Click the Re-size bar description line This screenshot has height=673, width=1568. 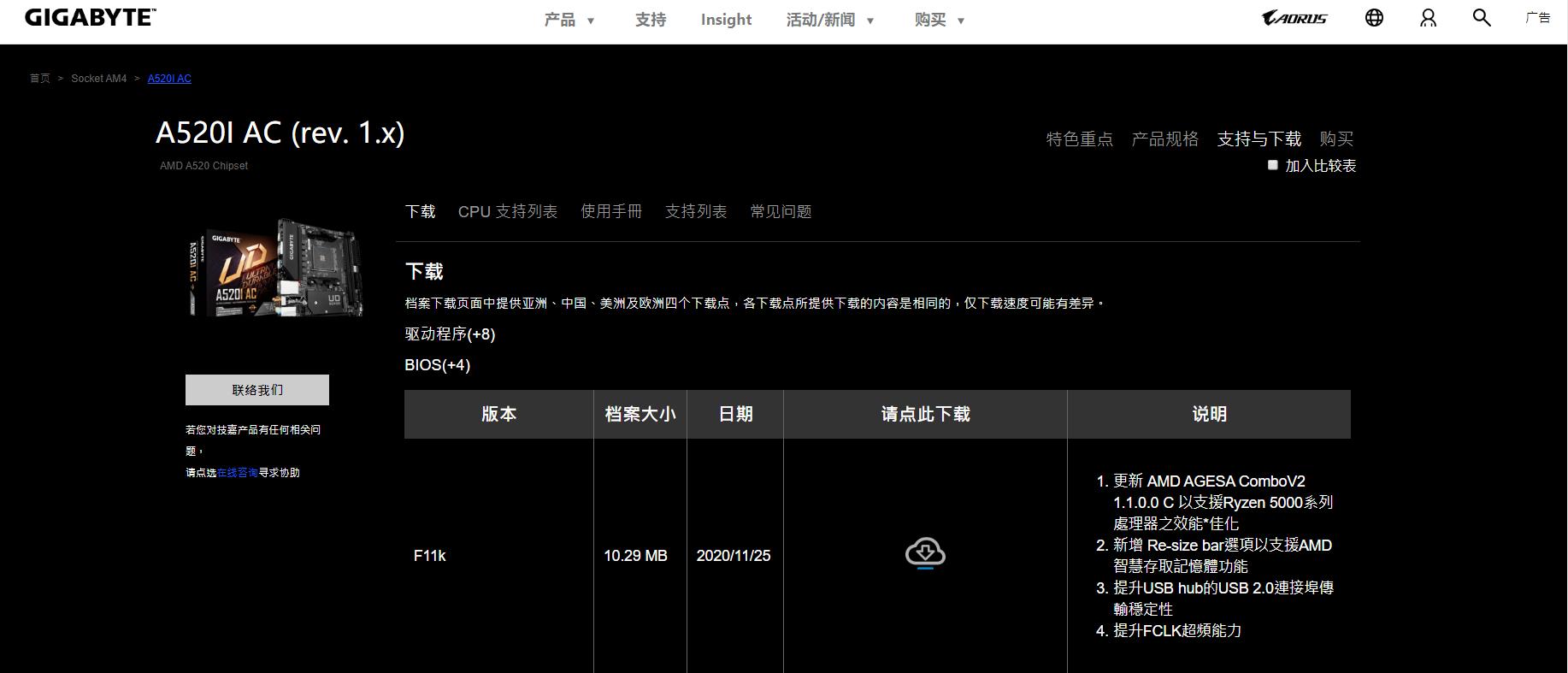(x=1223, y=556)
